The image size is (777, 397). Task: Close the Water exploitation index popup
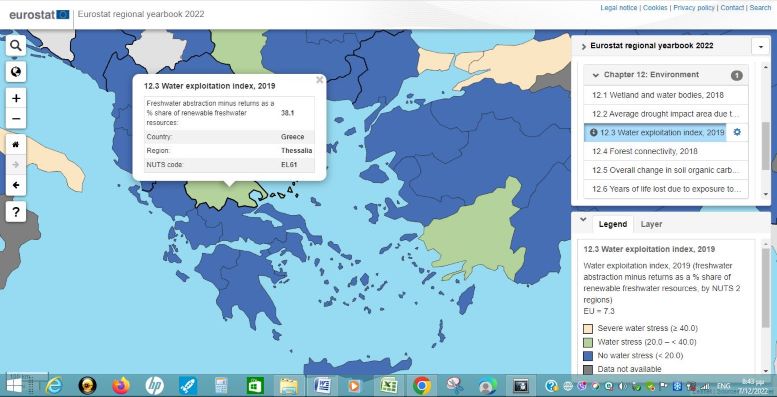coord(320,79)
